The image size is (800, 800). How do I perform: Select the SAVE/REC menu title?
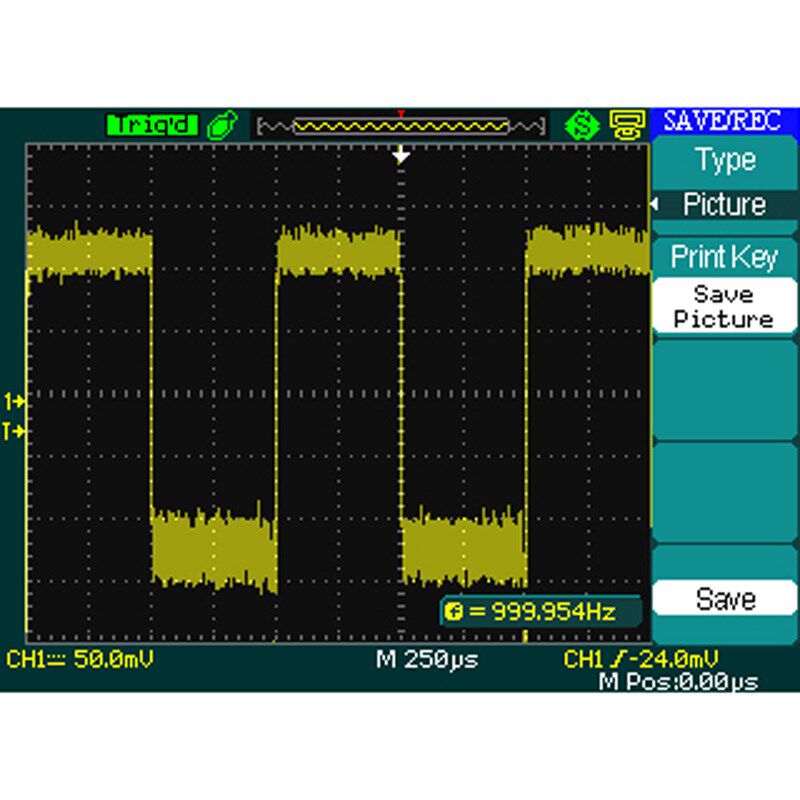coord(722,121)
